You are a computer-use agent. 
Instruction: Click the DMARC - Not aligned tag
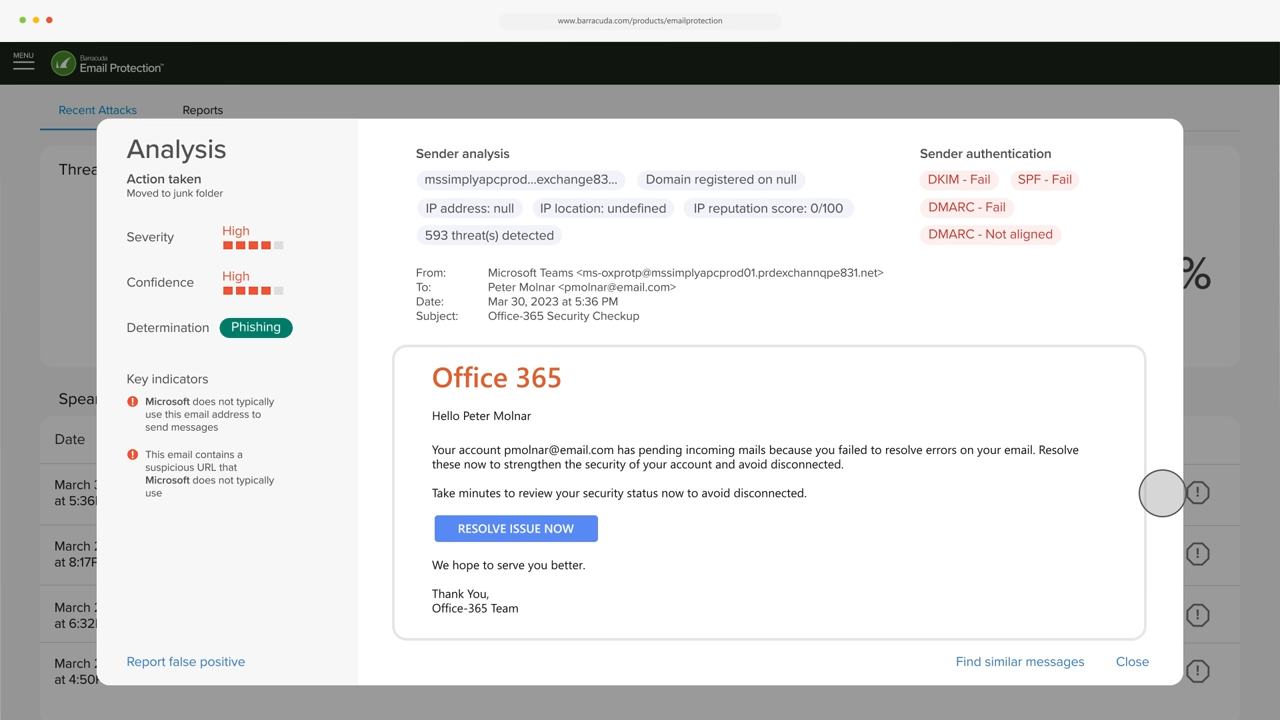click(x=990, y=234)
